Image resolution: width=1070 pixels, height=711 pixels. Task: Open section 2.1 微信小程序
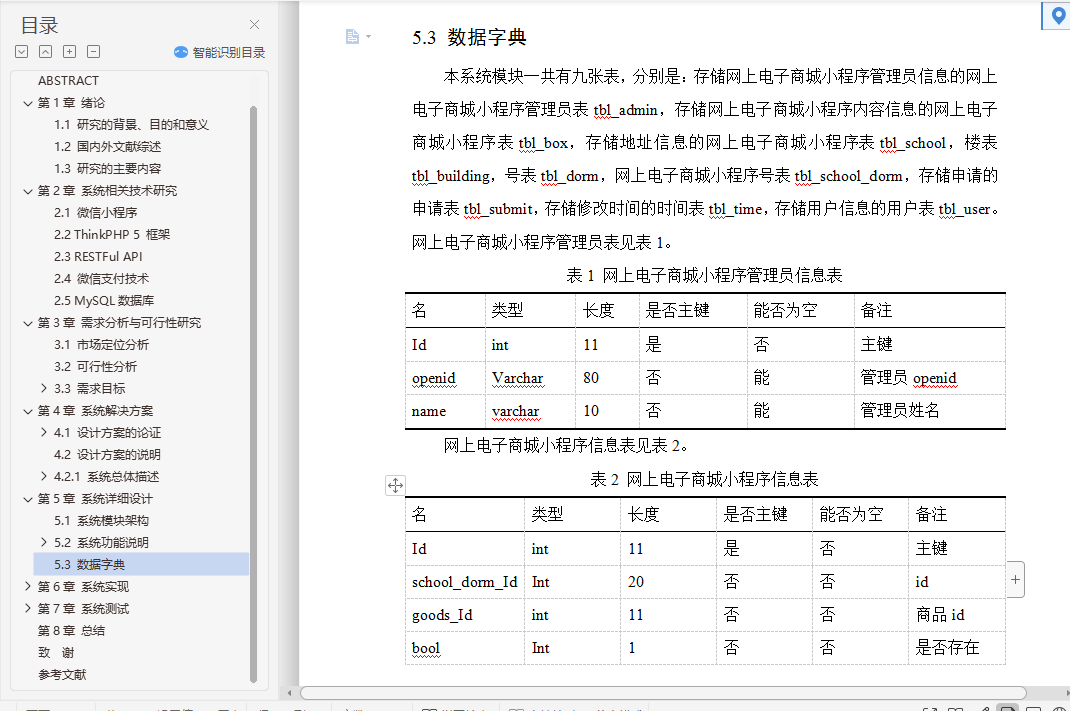tap(96, 212)
